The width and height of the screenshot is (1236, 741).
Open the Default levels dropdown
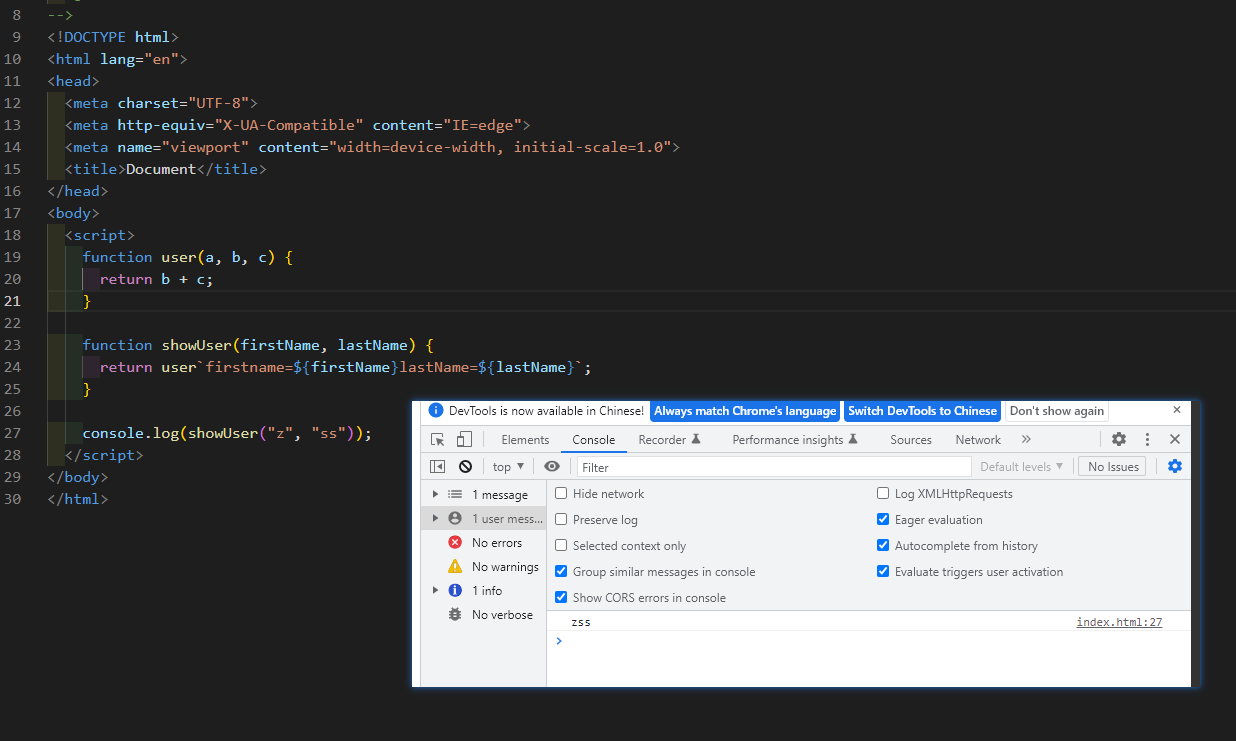pyautogui.click(x=1021, y=466)
